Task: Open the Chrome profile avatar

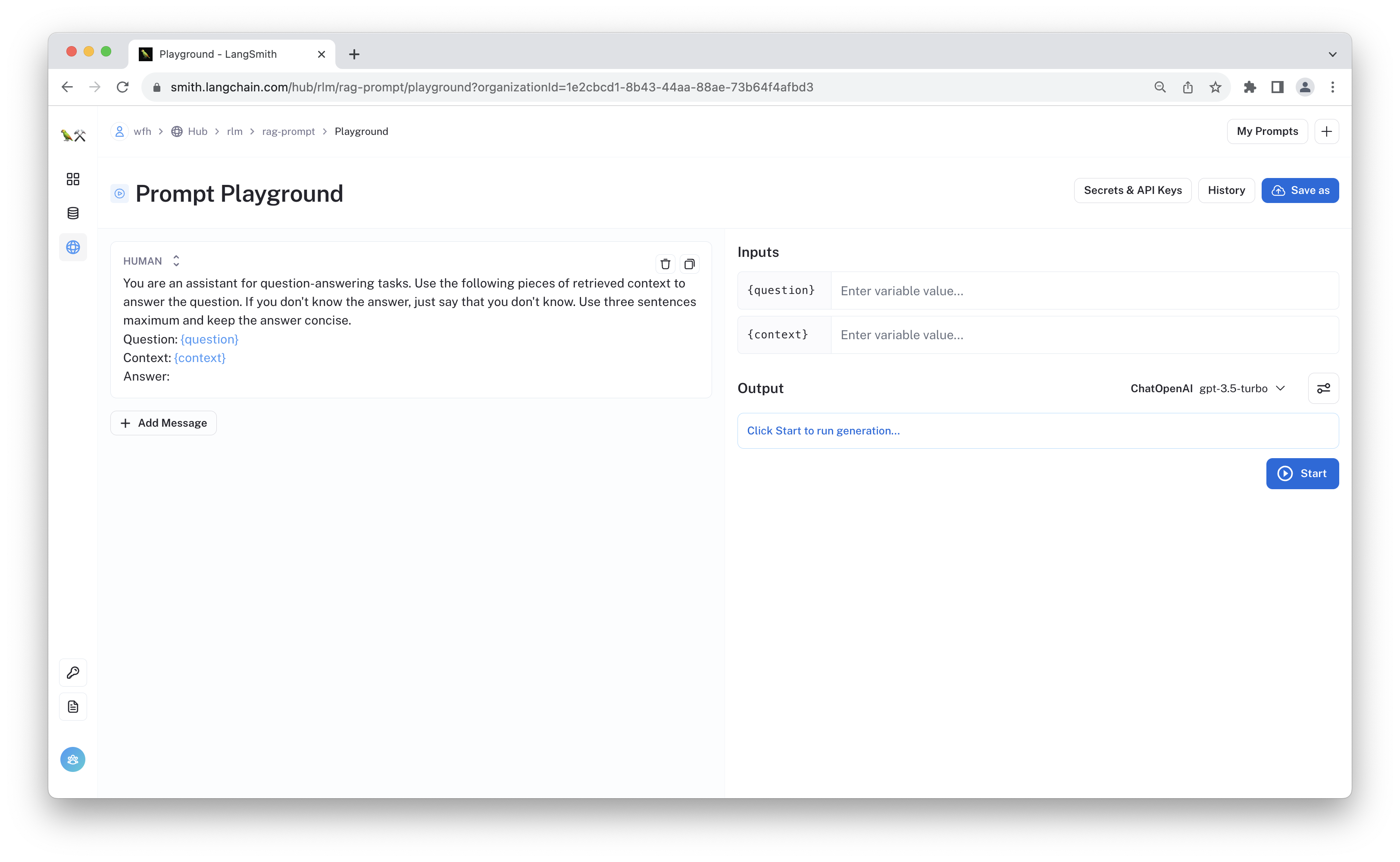Action: [x=1305, y=87]
